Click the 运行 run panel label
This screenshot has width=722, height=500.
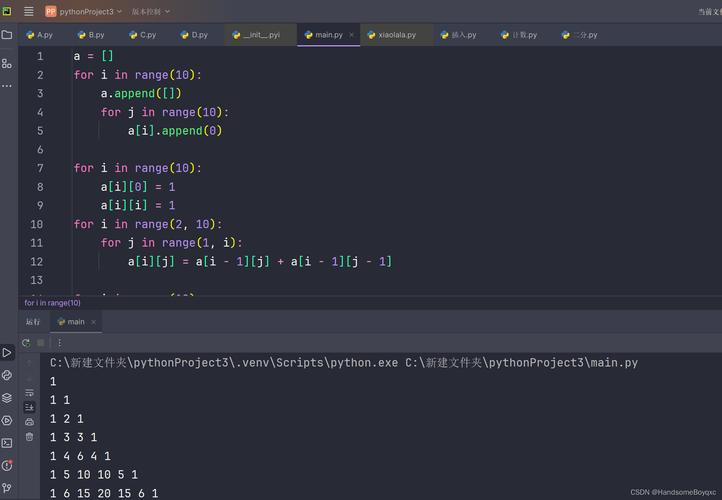pyautogui.click(x=33, y=322)
